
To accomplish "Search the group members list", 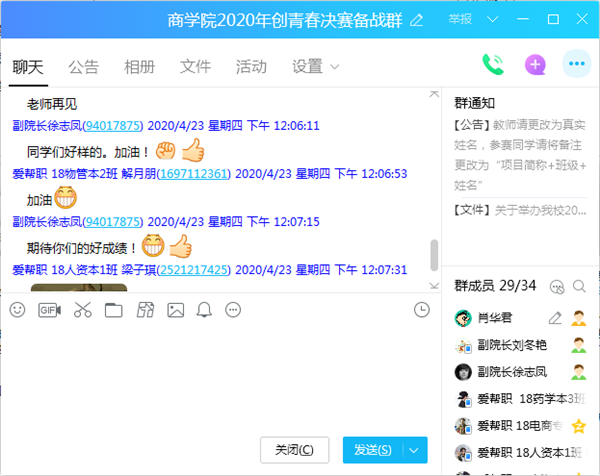I will coord(580,287).
